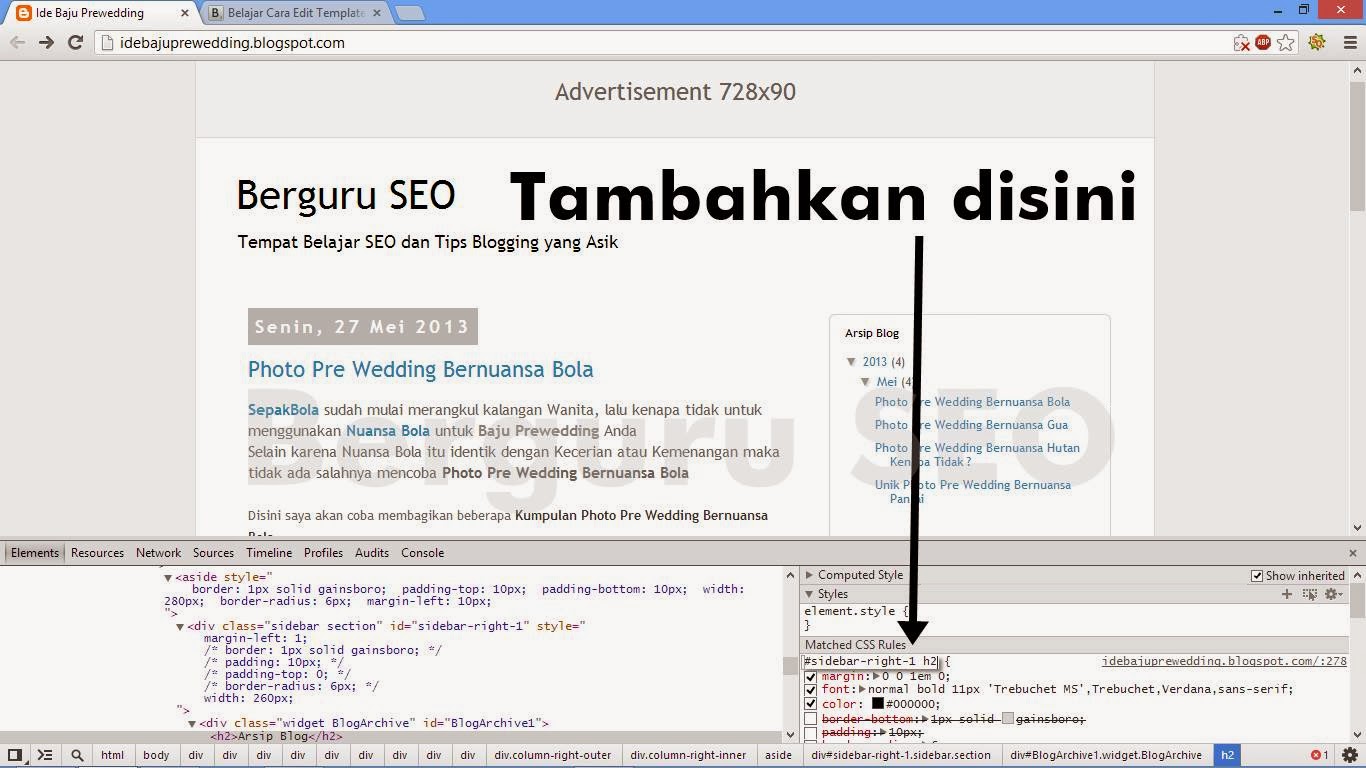This screenshot has width=1366, height=768.
Task: Select the body breadcrumb item
Action: (x=156, y=755)
